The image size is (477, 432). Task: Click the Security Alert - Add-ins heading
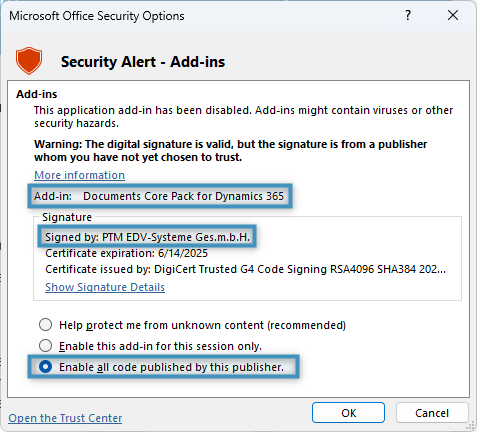143,62
